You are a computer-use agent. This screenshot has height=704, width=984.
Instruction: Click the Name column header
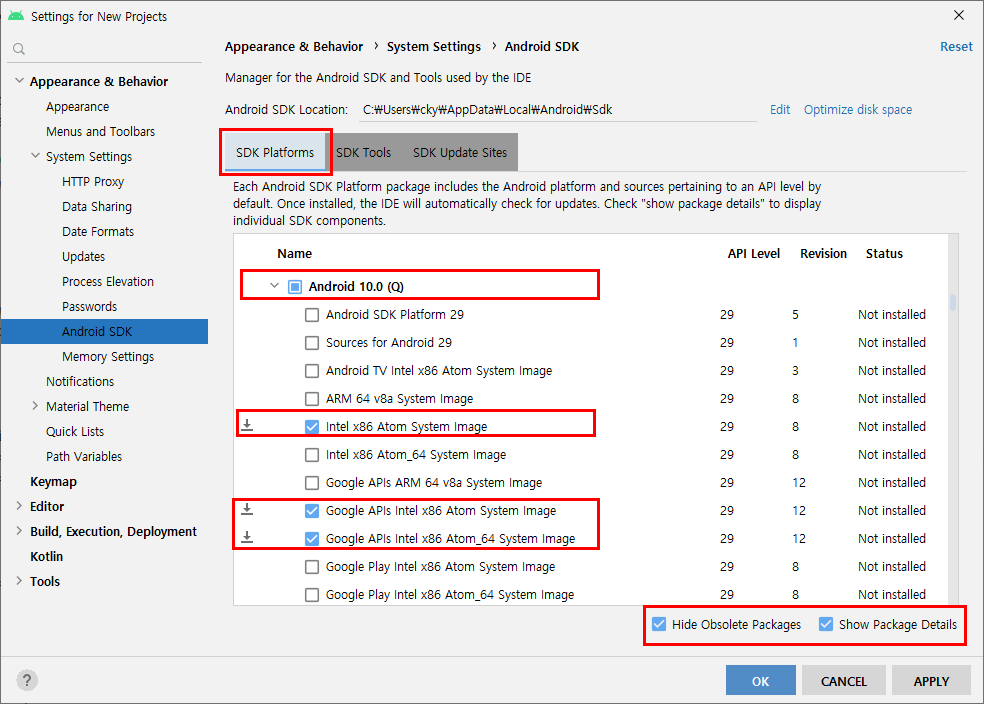tap(294, 253)
